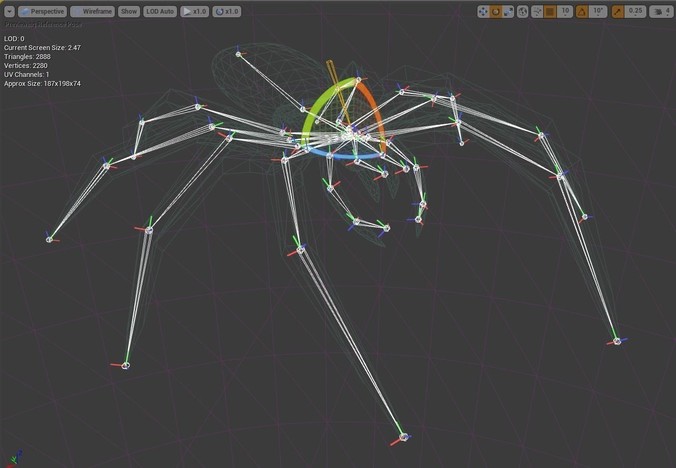
Task: Open the Wireframe view mode menu
Action: pos(92,12)
